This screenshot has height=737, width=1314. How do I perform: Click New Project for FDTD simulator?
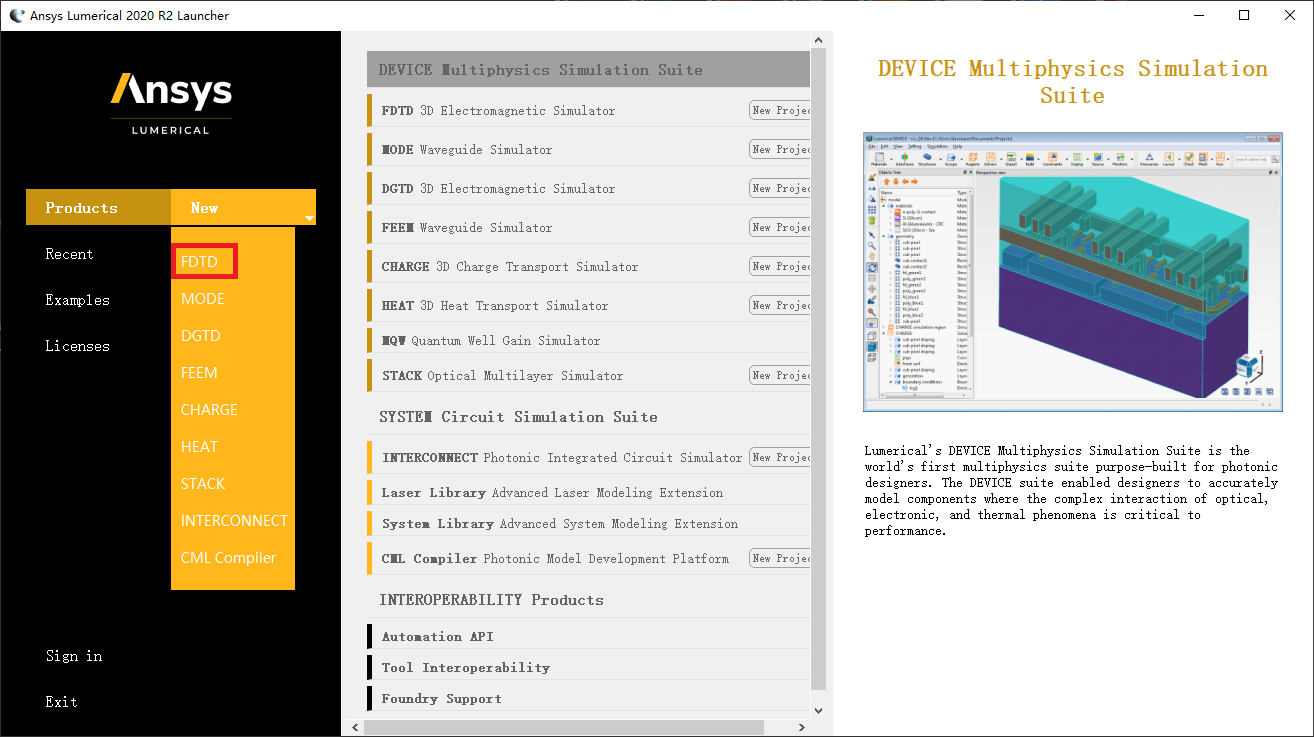coord(780,110)
